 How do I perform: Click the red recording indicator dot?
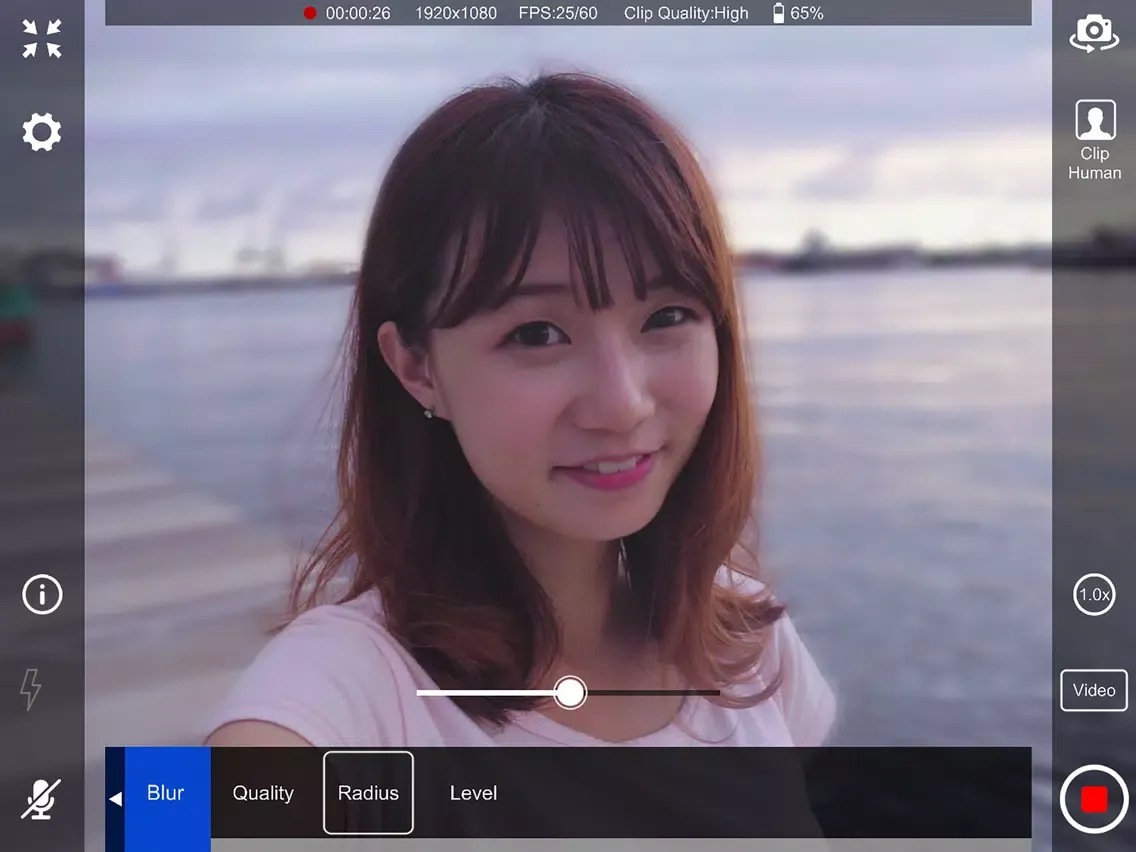pos(310,13)
